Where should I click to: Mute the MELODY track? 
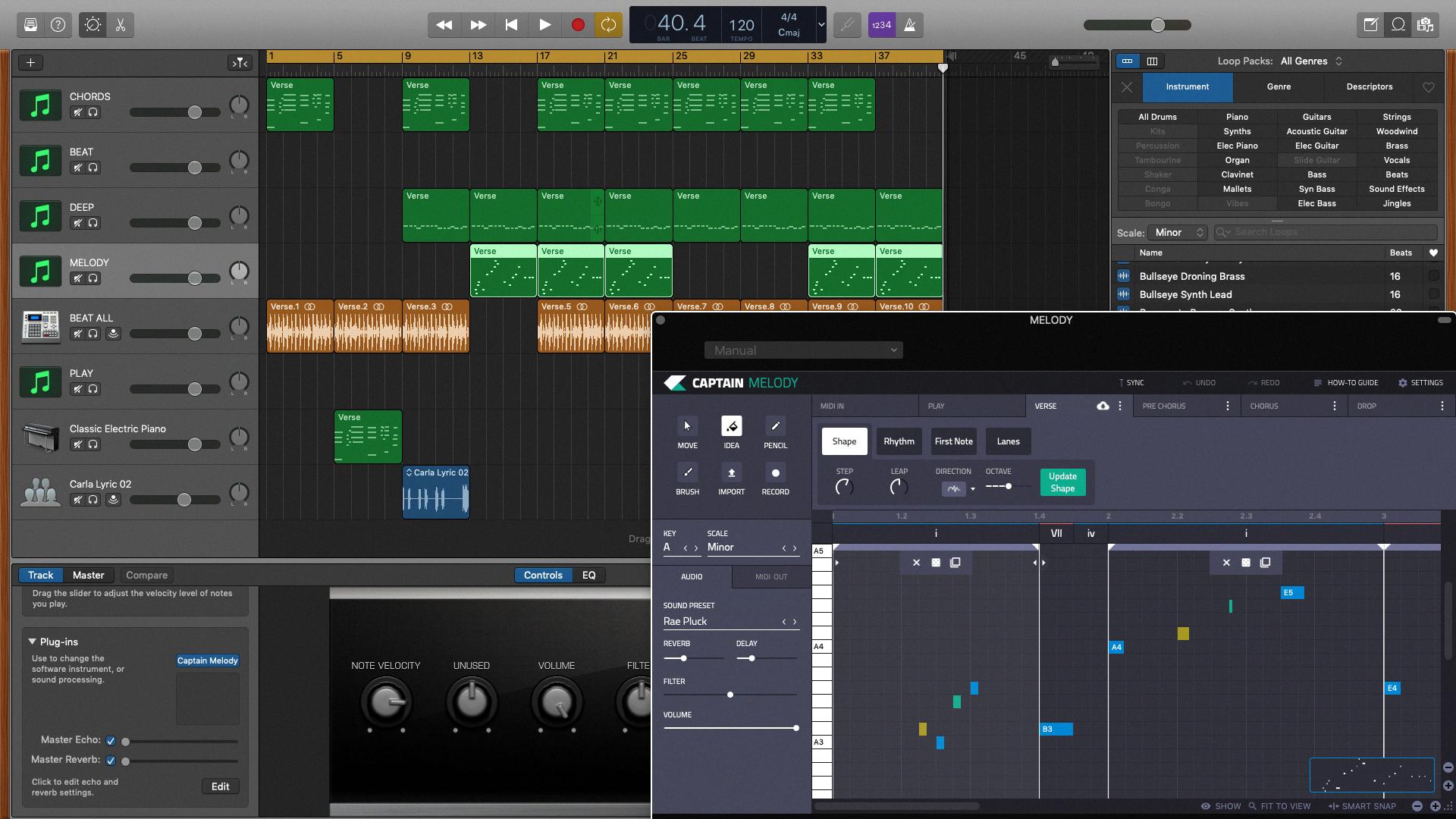(x=78, y=278)
